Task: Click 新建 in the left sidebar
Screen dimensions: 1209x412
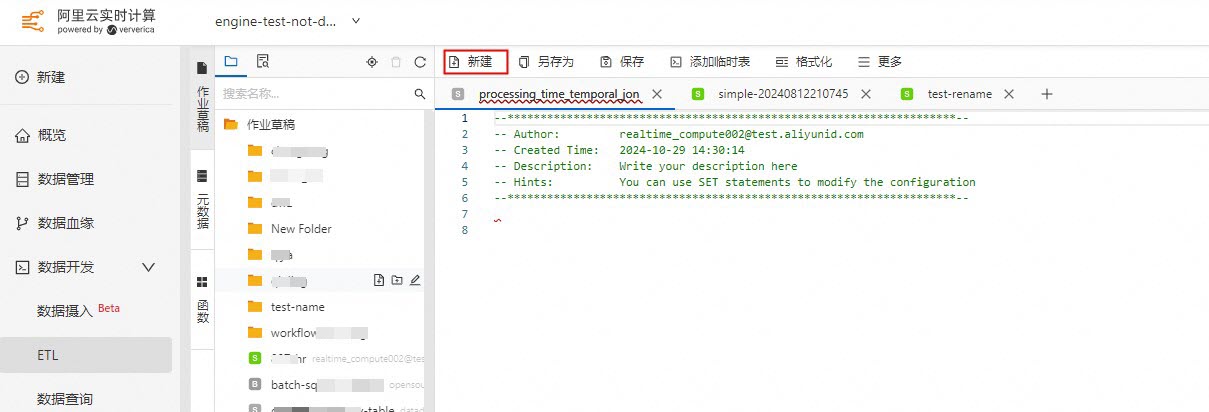Action: [41, 77]
